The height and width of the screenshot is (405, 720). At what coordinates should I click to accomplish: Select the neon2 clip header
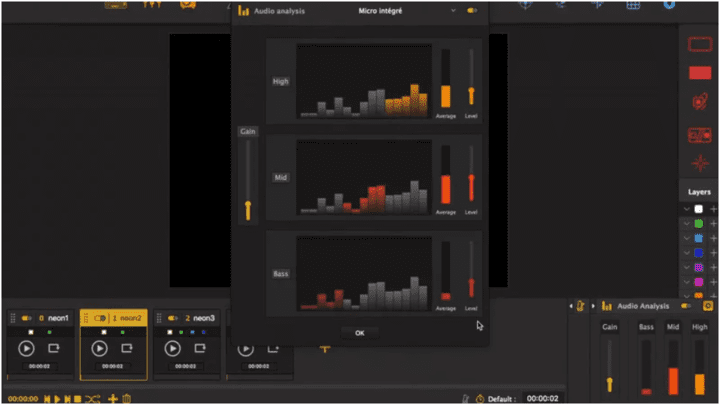[x=114, y=318]
